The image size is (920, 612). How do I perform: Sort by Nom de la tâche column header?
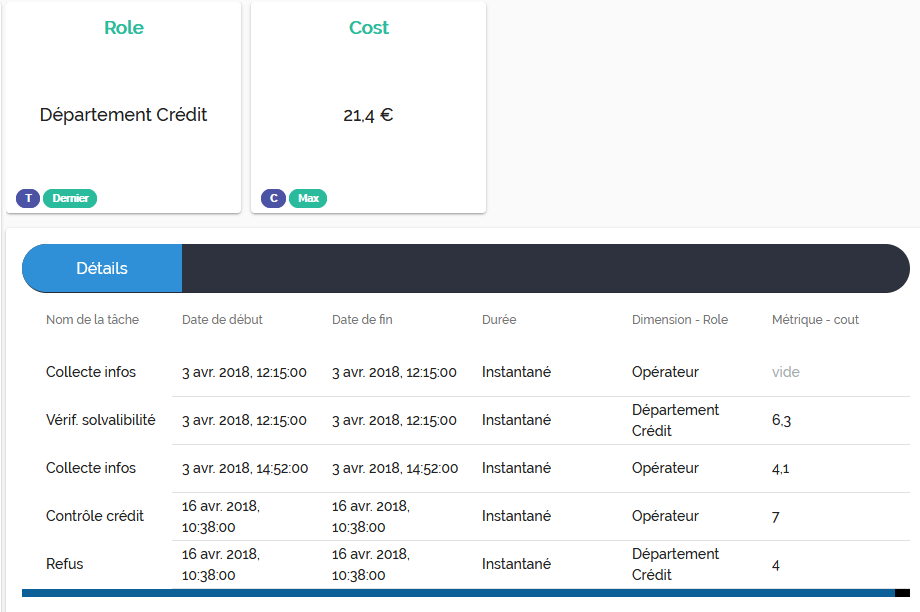(92, 320)
